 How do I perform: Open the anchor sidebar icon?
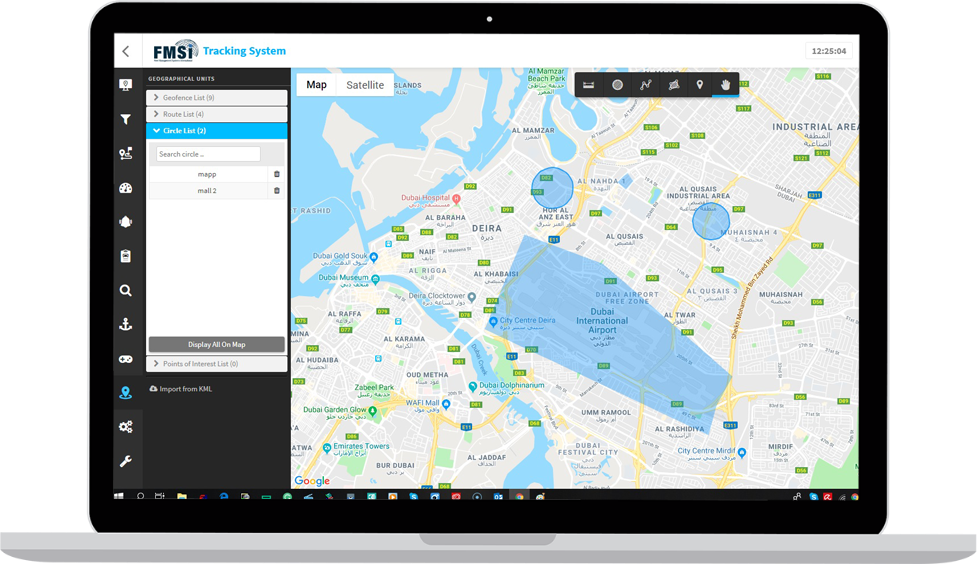[x=126, y=324]
